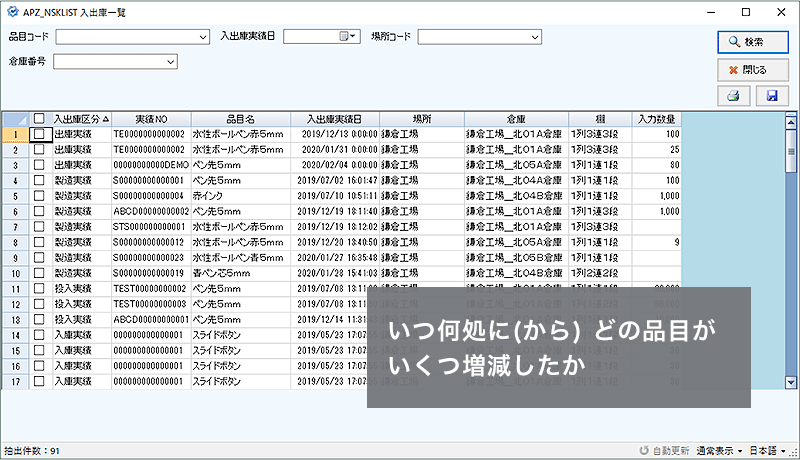
Task: Click the 自動更新 auto-refresh icon
Action: [645, 451]
